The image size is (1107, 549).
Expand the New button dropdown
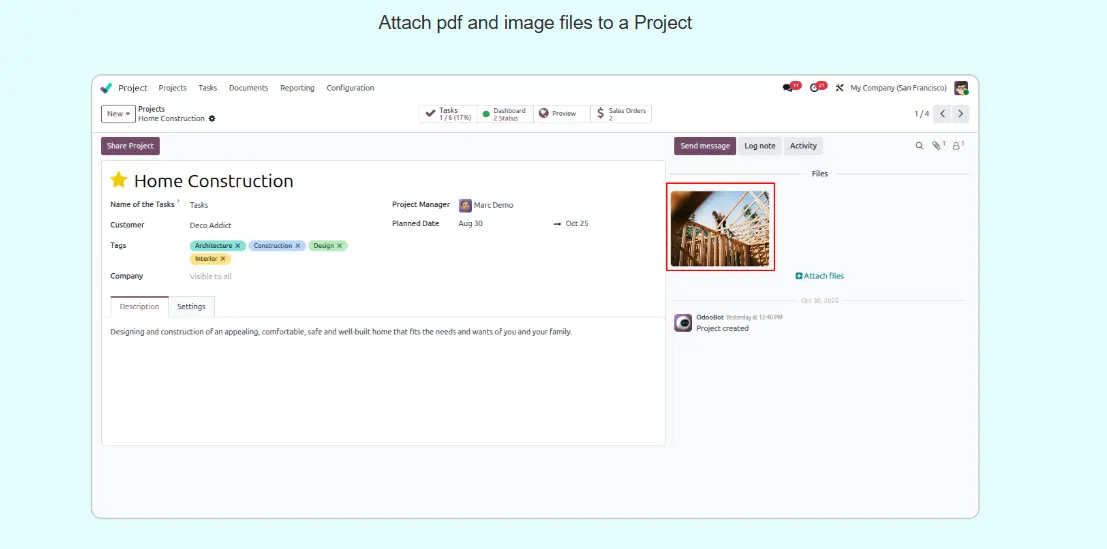pyautogui.click(x=118, y=114)
